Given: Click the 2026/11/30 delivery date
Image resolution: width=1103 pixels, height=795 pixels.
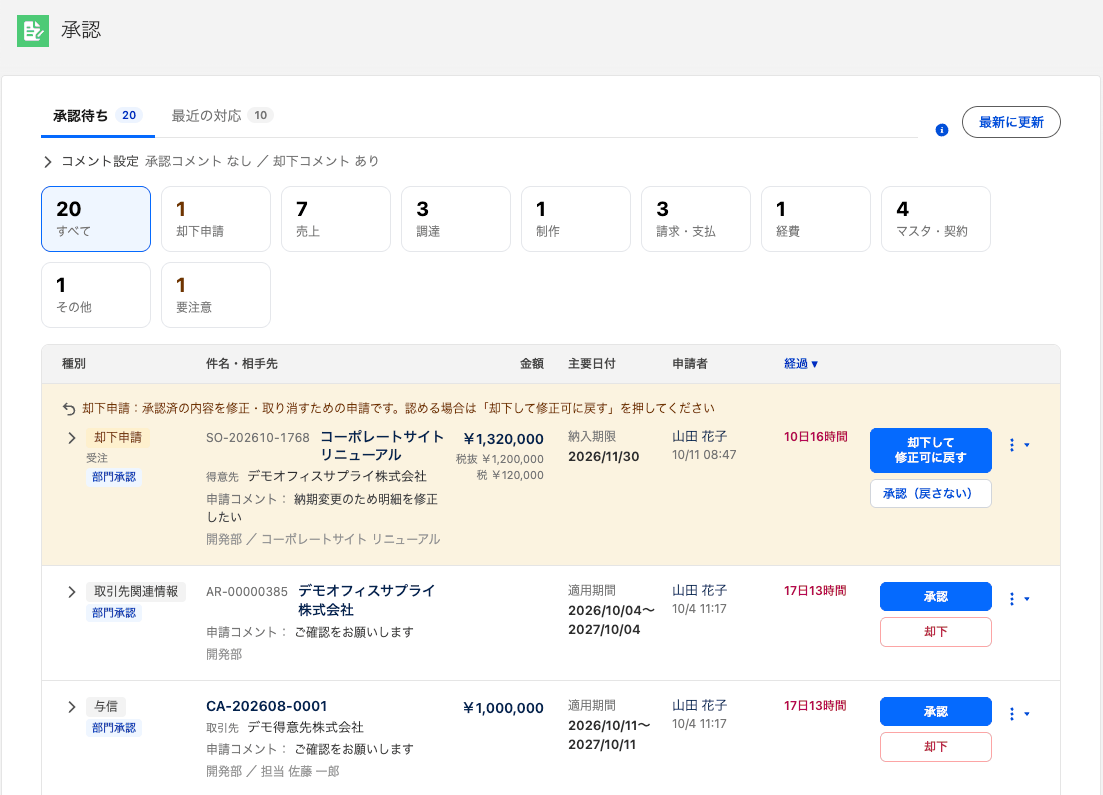Looking at the screenshot, I should point(604,457).
